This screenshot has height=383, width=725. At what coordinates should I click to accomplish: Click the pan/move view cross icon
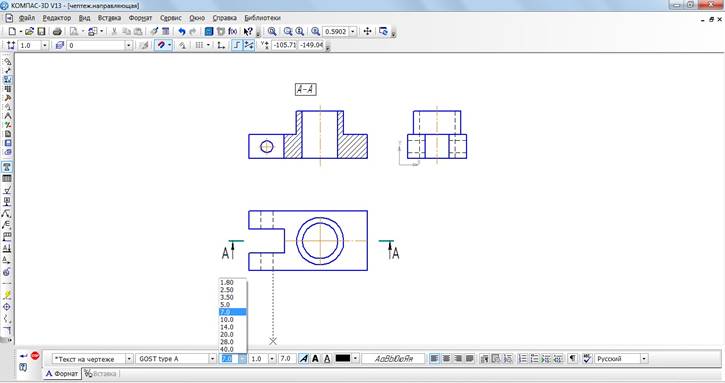(x=368, y=31)
